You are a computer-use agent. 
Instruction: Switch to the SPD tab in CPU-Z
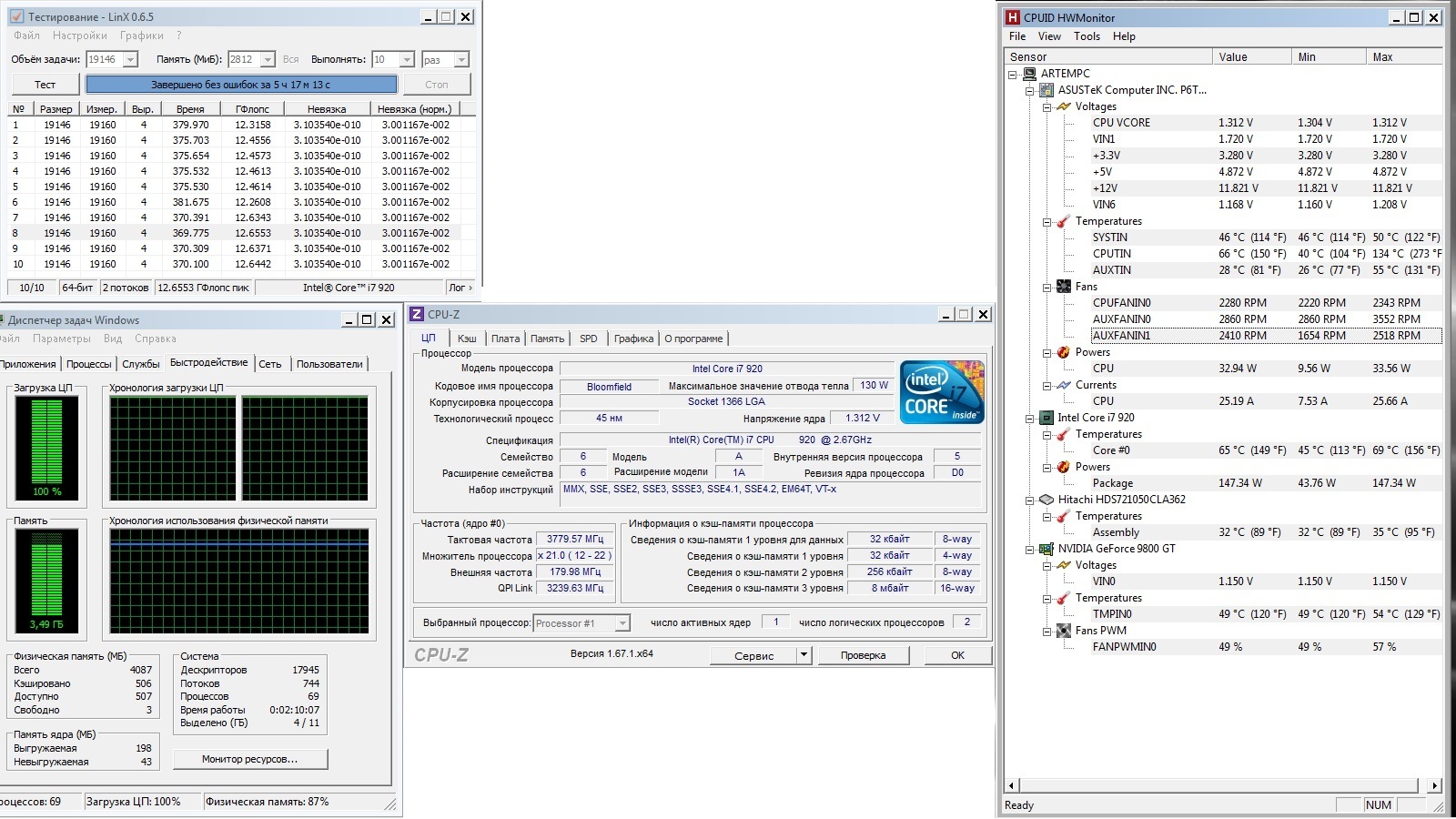pyautogui.click(x=589, y=339)
